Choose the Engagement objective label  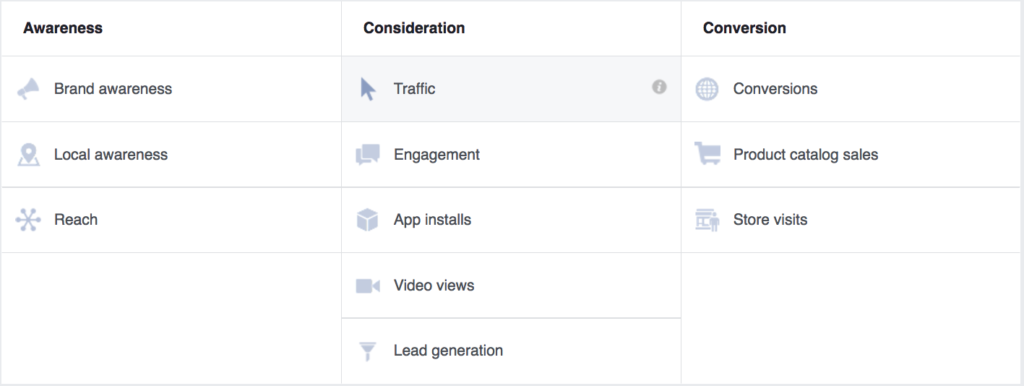point(436,155)
